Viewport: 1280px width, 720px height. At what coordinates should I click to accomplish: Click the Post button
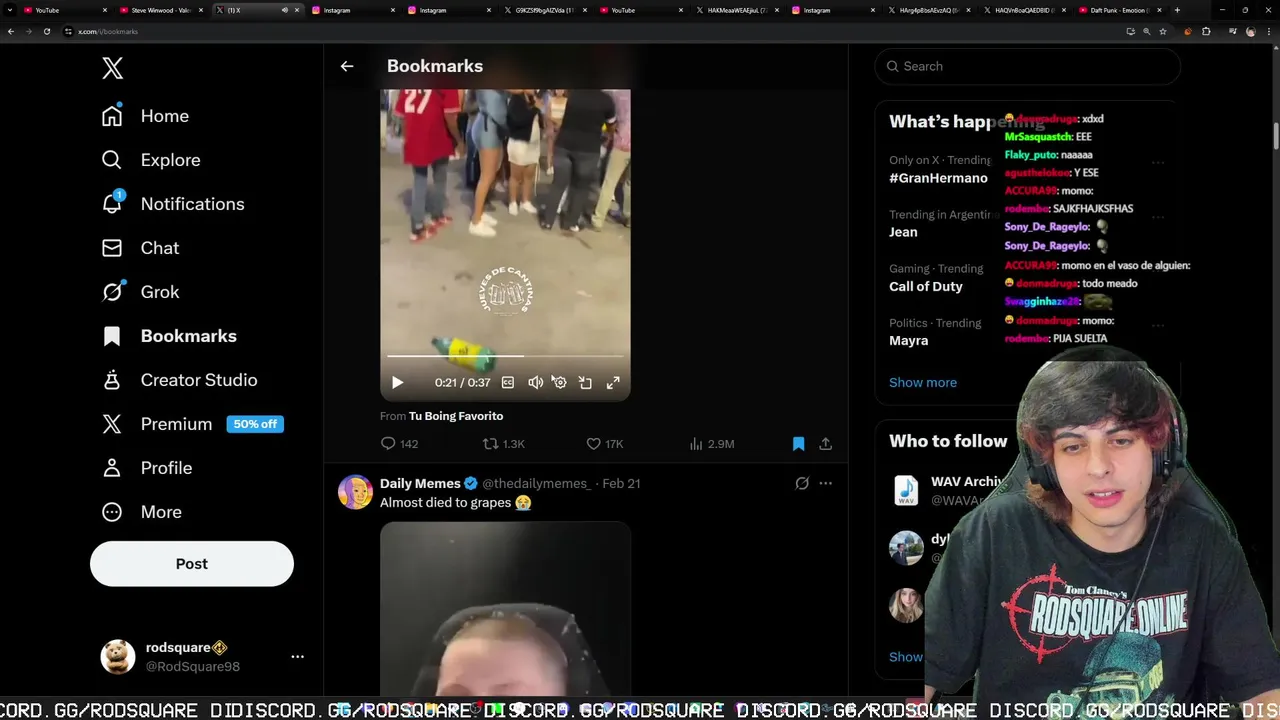coord(192,564)
